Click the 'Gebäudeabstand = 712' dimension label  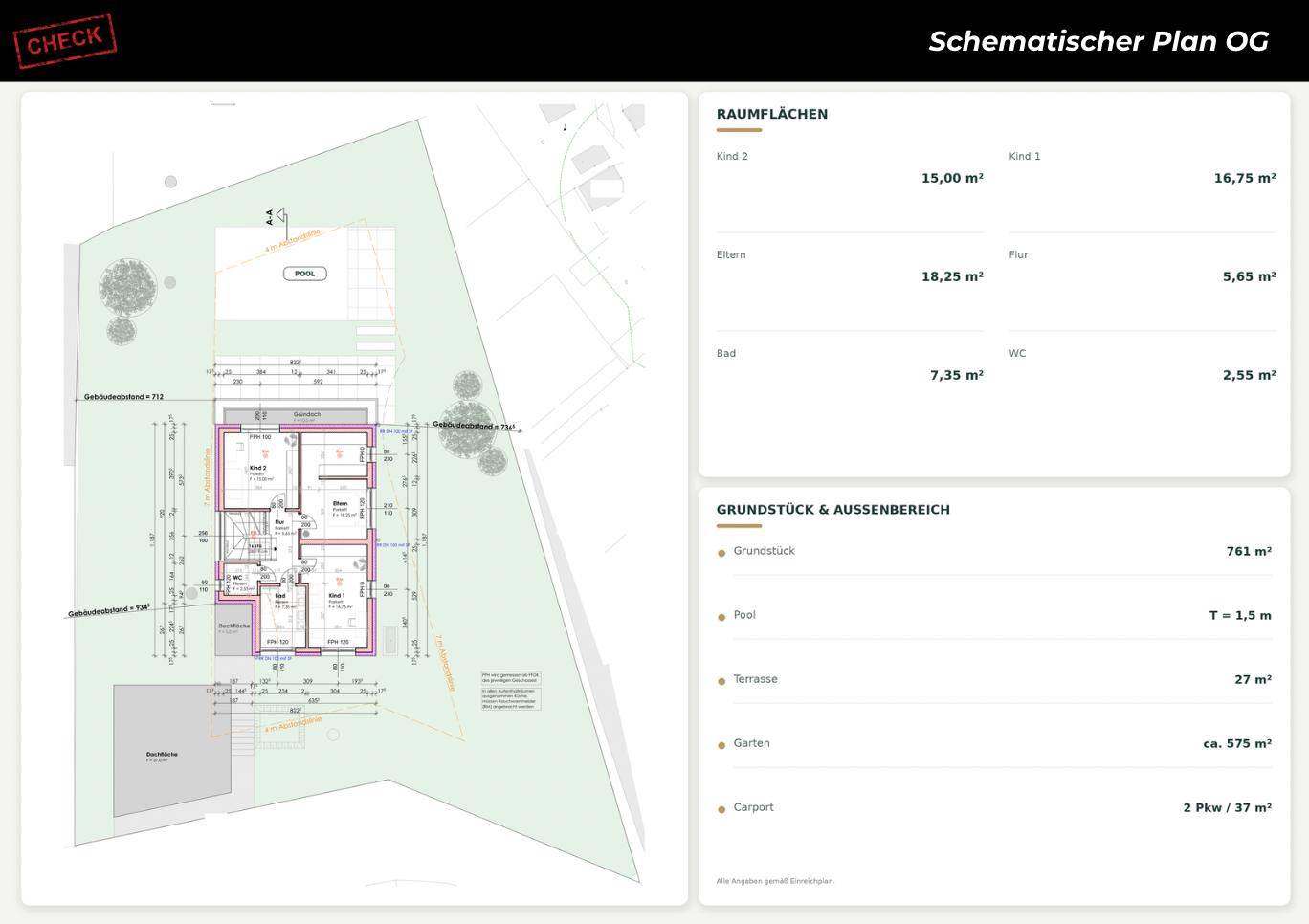[123, 397]
